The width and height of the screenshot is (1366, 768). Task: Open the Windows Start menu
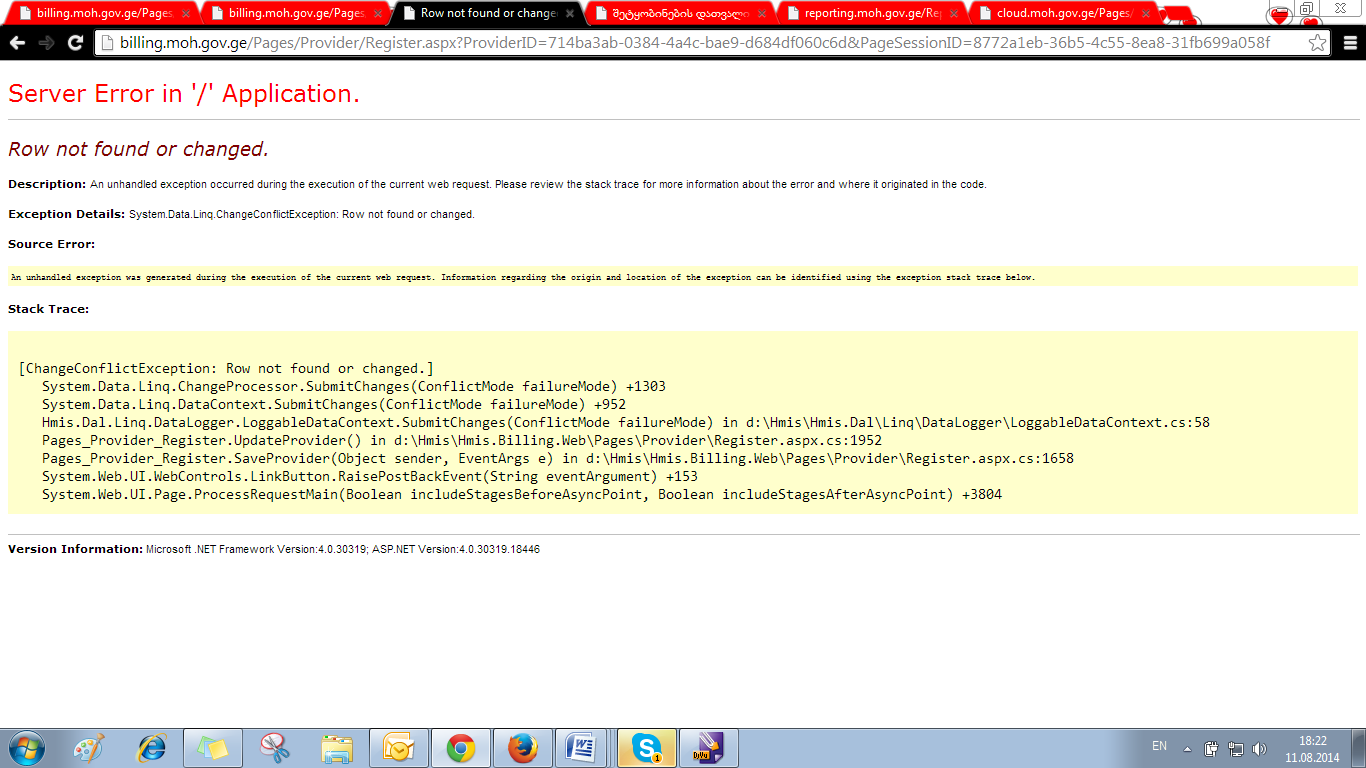[26, 747]
